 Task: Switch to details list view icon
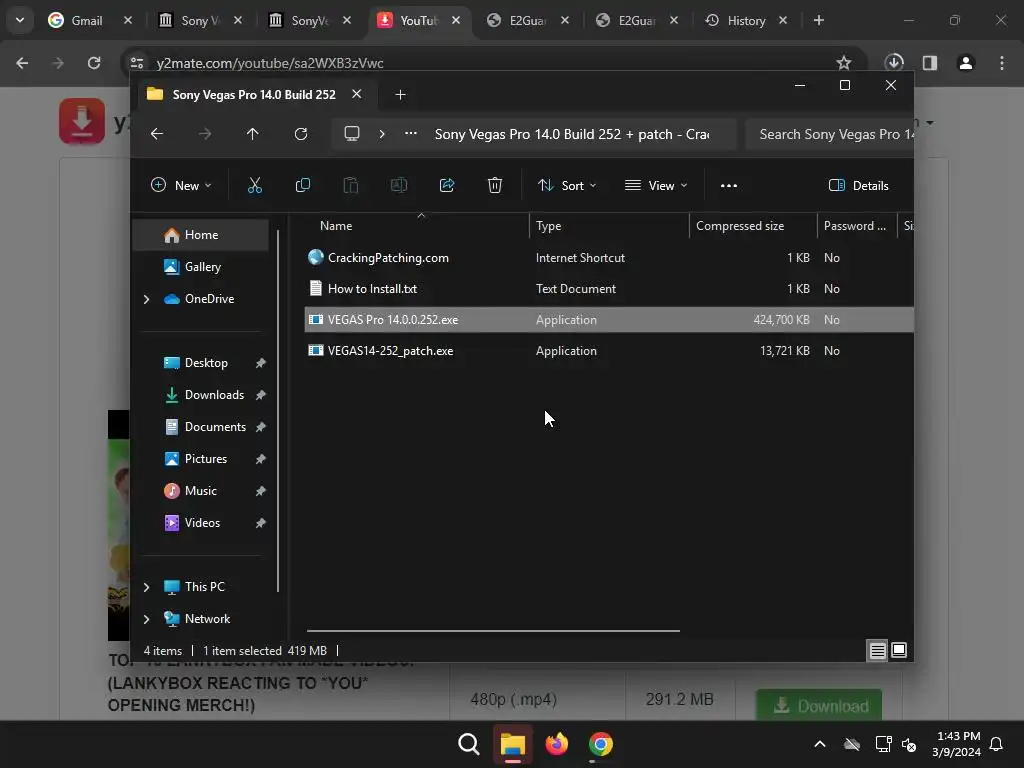pos(877,650)
